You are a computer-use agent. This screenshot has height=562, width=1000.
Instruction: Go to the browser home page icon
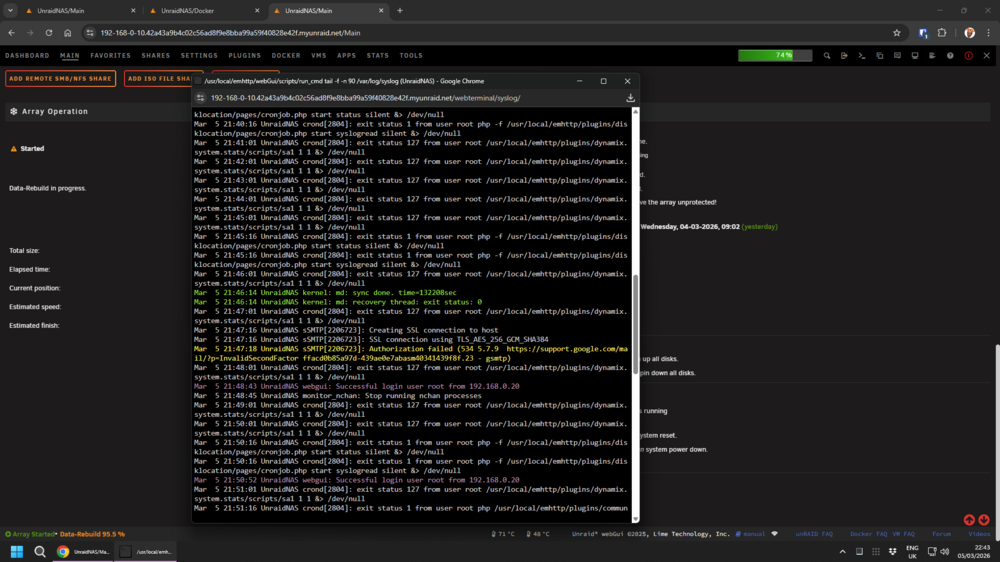pyautogui.click(x=68, y=33)
